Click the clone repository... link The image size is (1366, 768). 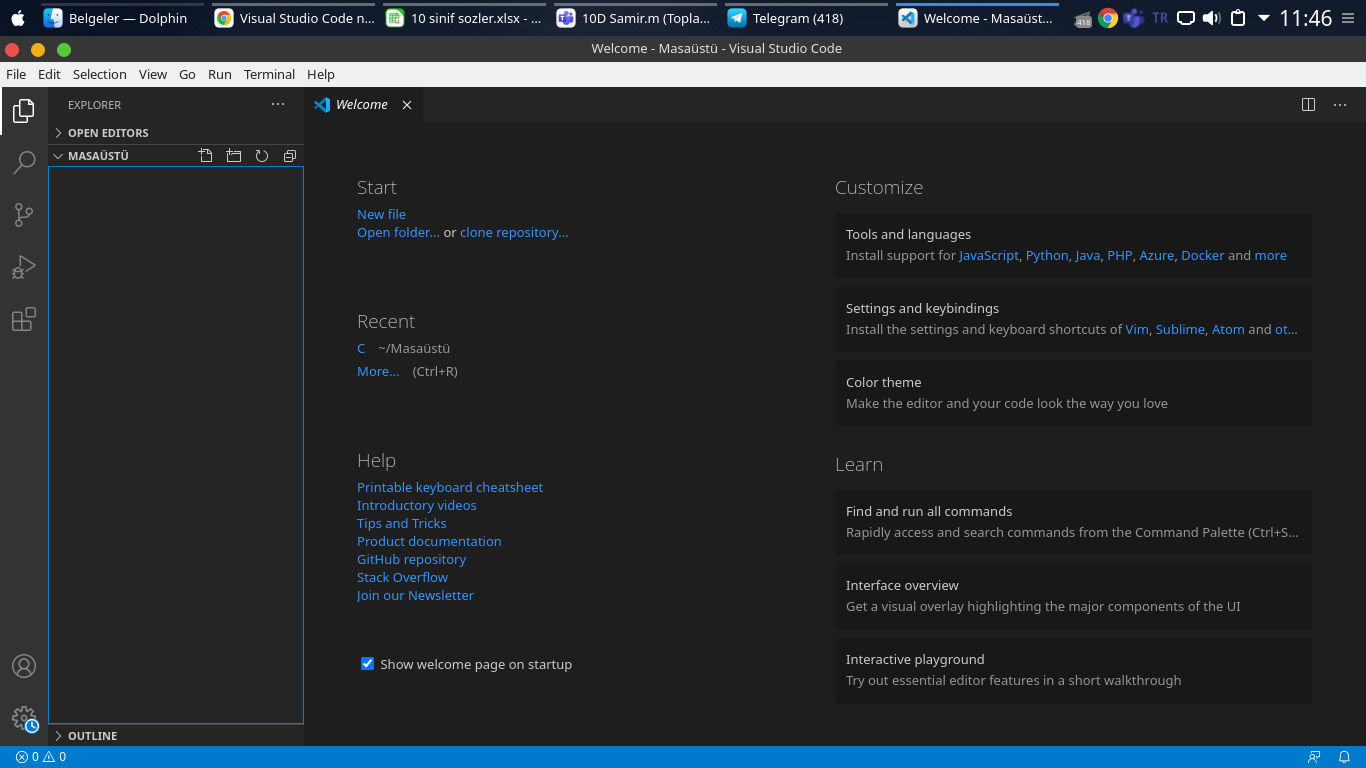[x=514, y=232]
